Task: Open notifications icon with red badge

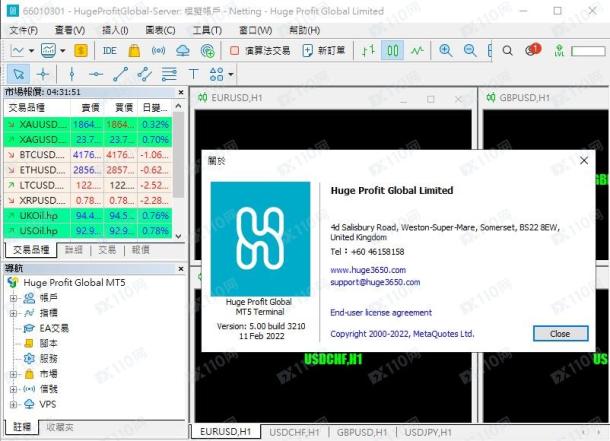Action: point(533,50)
